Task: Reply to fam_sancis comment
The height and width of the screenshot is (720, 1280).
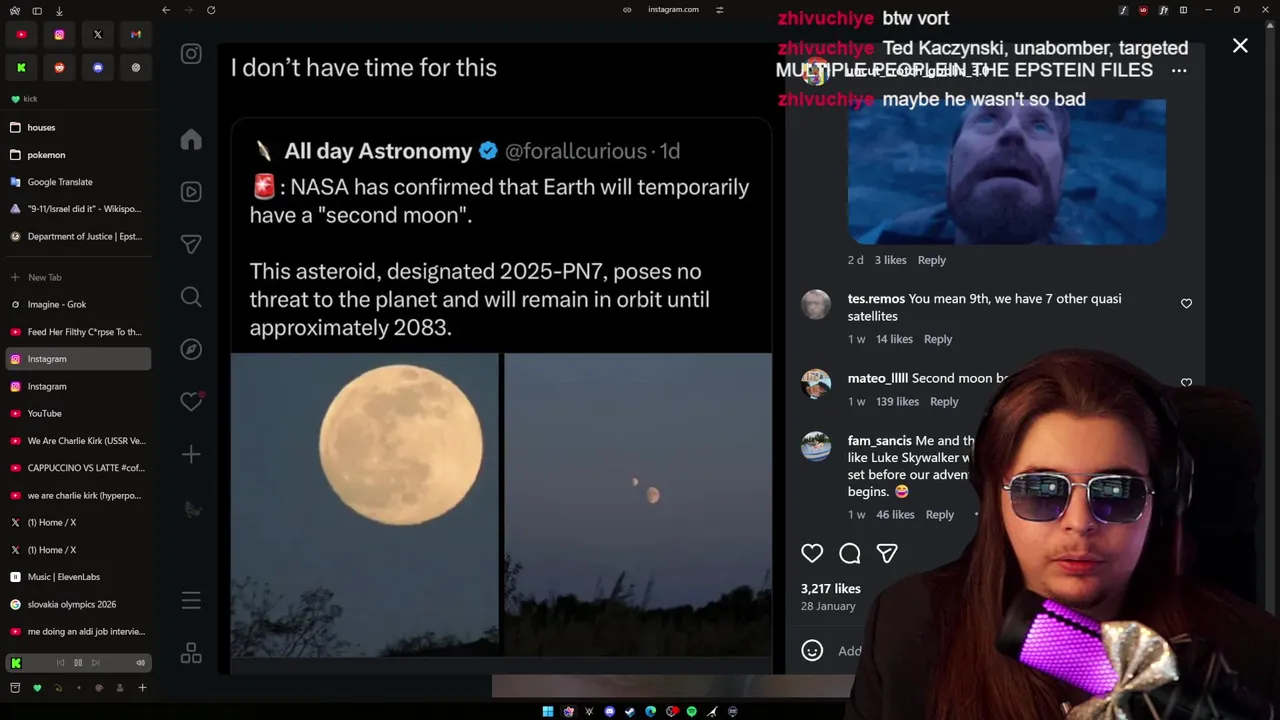Action: point(940,514)
